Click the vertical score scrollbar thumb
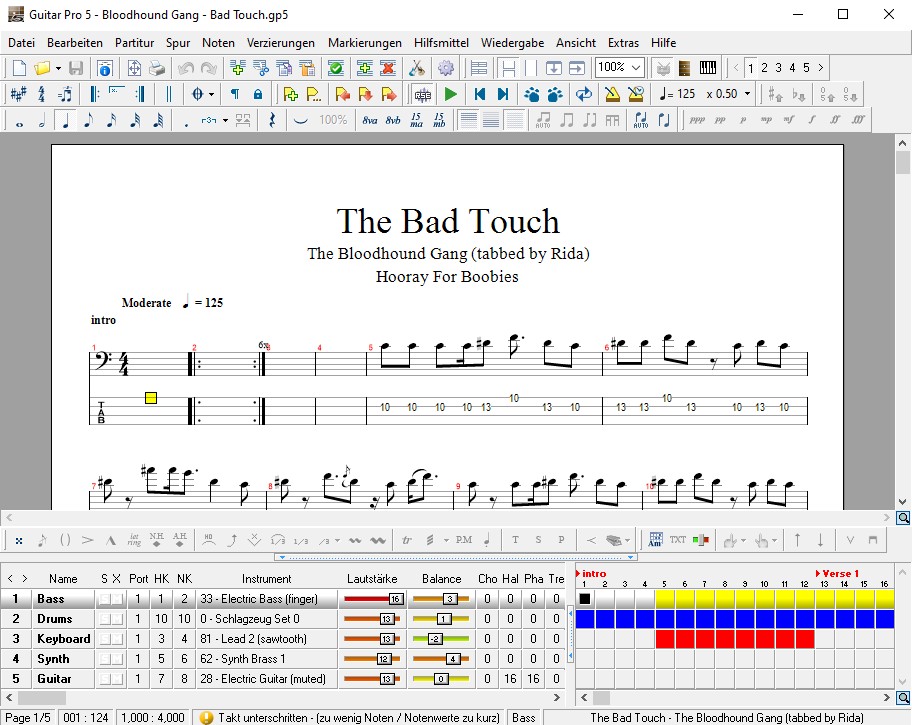Screen dimensions: 912x725 tap(903, 162)
